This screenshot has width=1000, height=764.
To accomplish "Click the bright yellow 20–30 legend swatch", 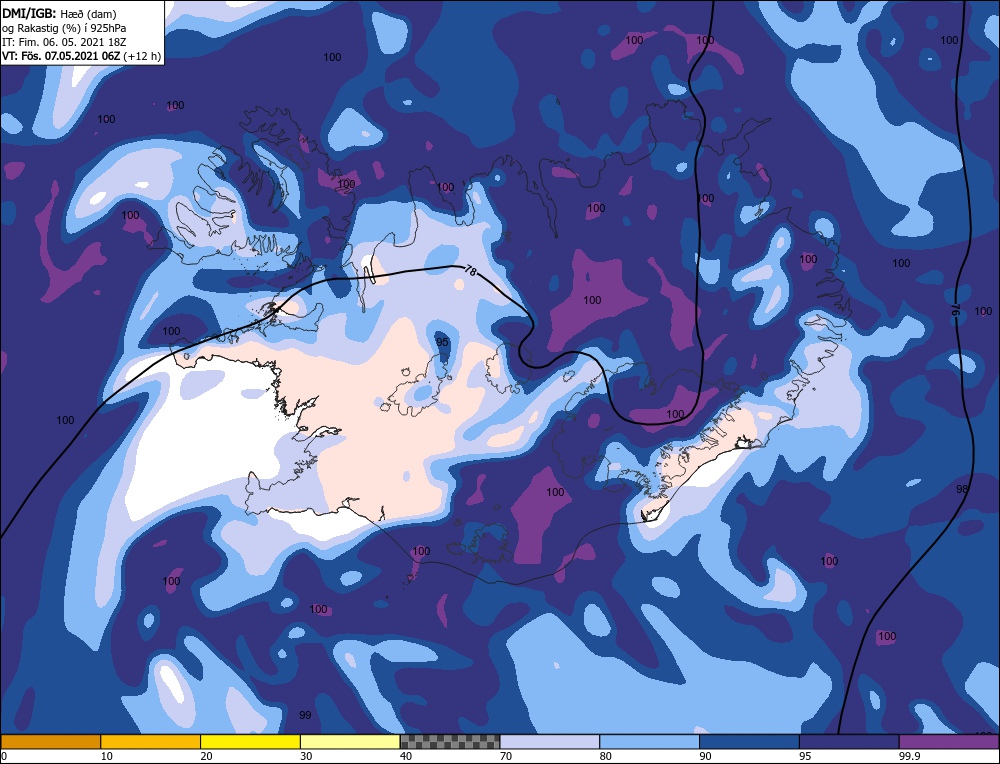I will 250,742.
